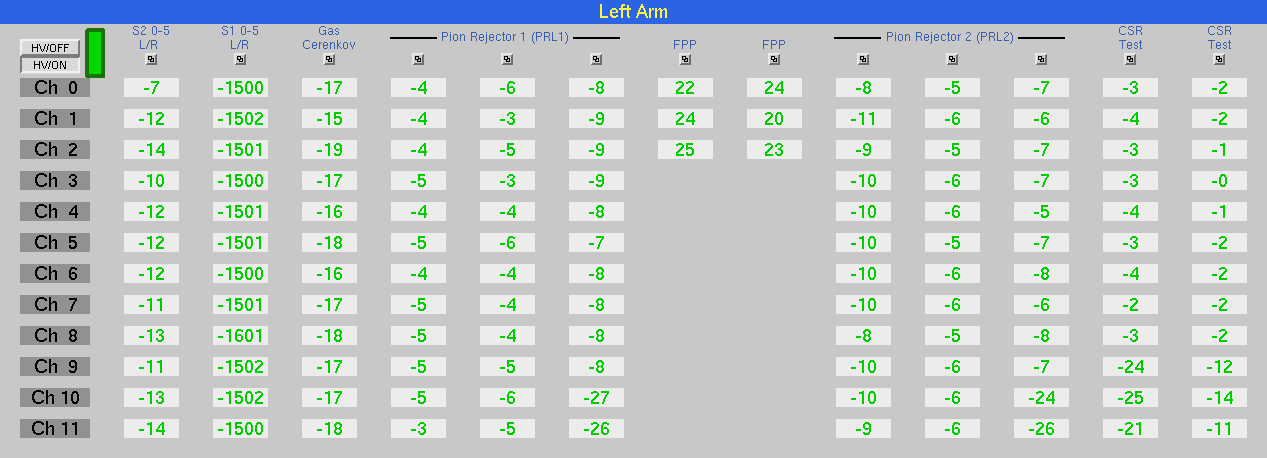Image resolution: width=1267 pixels, height=458 pixels.
Task: Click S2 value -10 in Ch 3 row
Action: [151, 181]
